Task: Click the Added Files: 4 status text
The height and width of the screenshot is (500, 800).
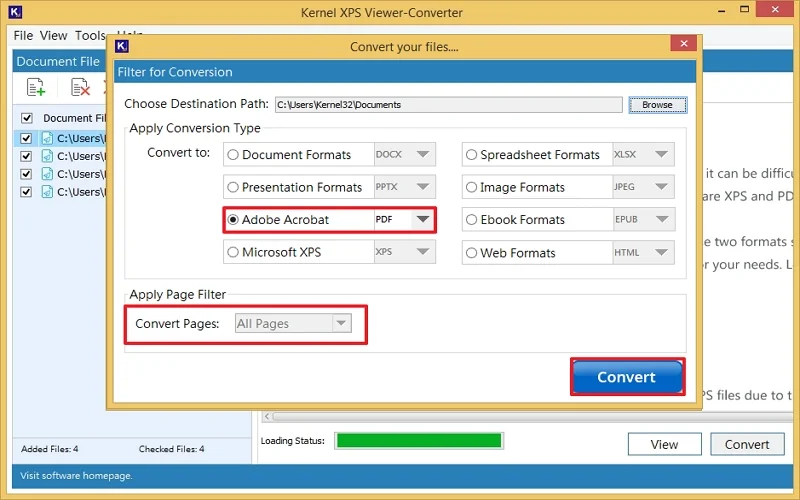Action: click(x=49, y=449)
